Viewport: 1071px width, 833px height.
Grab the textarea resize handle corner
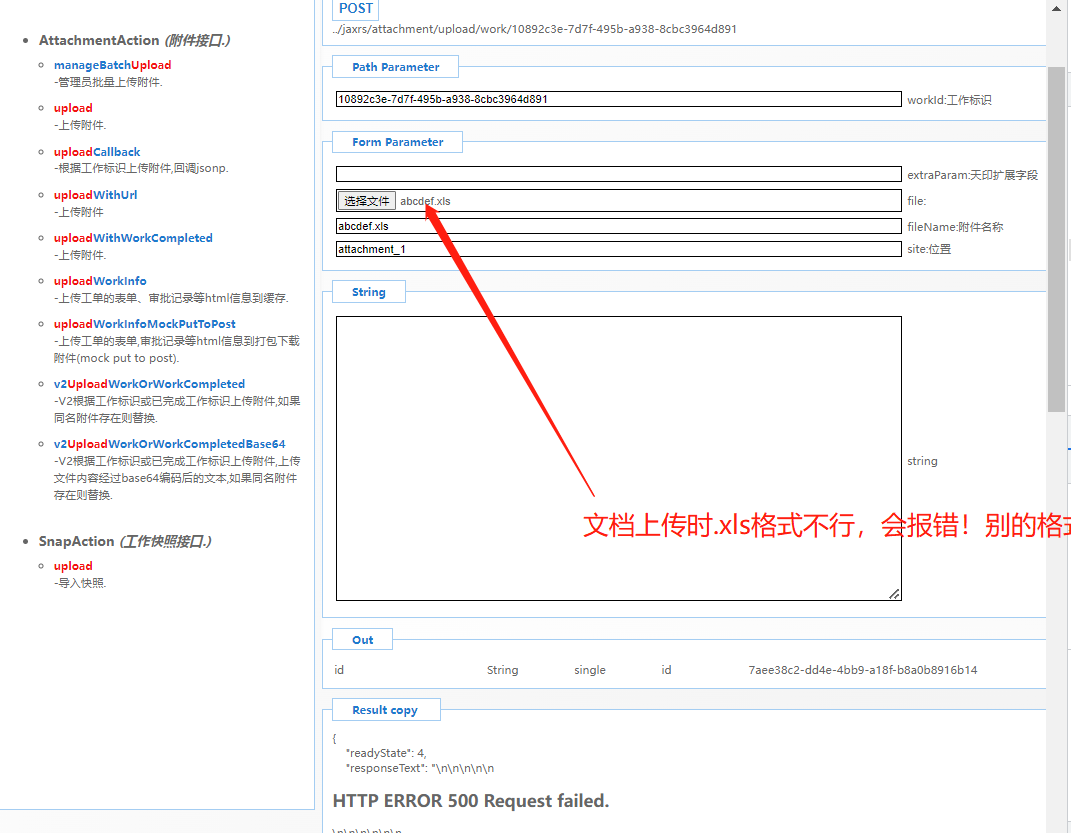tap(894, 594)
